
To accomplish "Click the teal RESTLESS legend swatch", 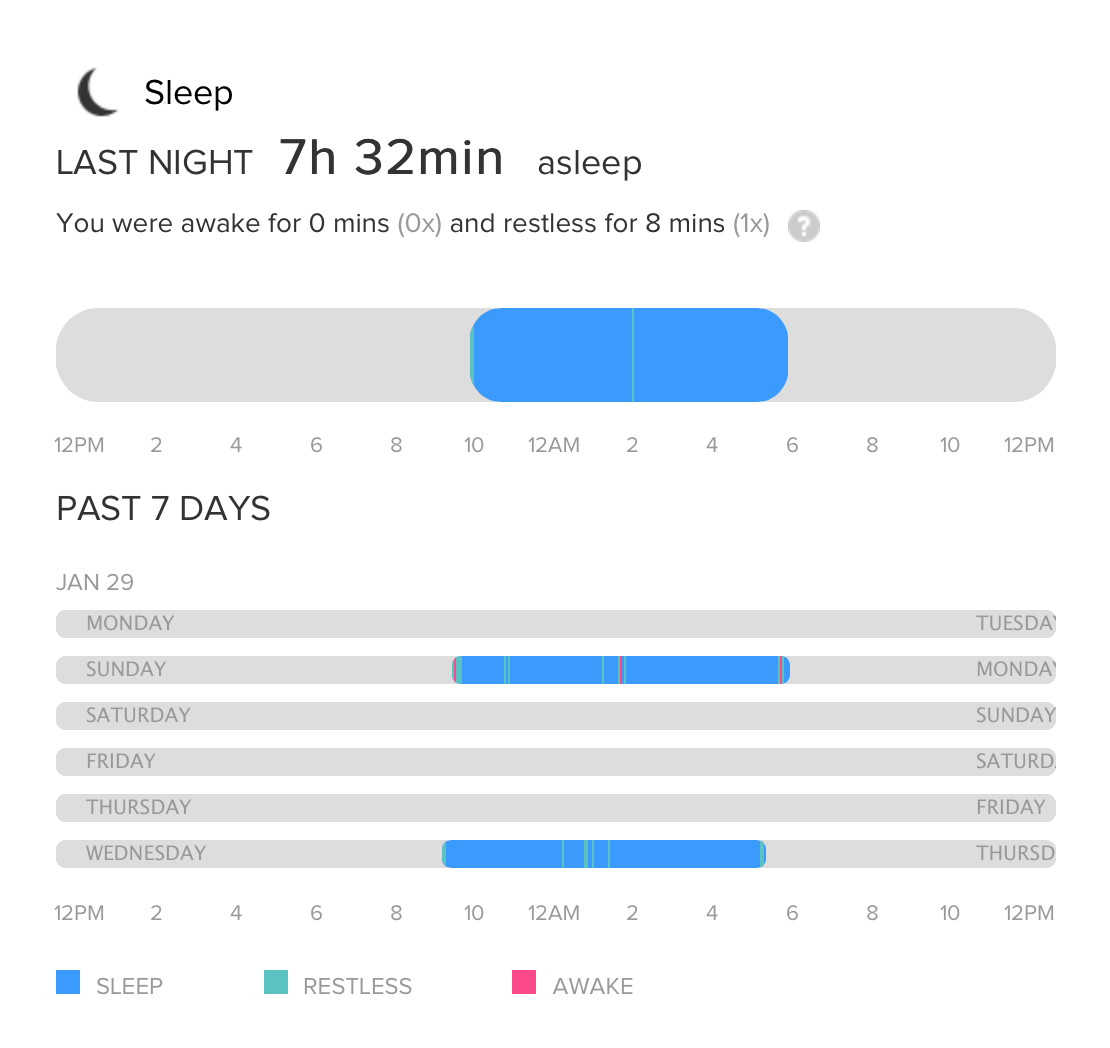I will click(x=275, y=983).
